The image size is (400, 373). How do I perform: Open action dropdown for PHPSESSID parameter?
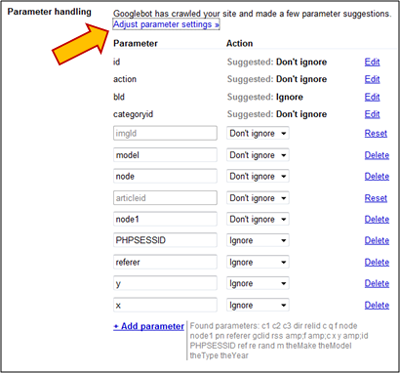(258, 240)
